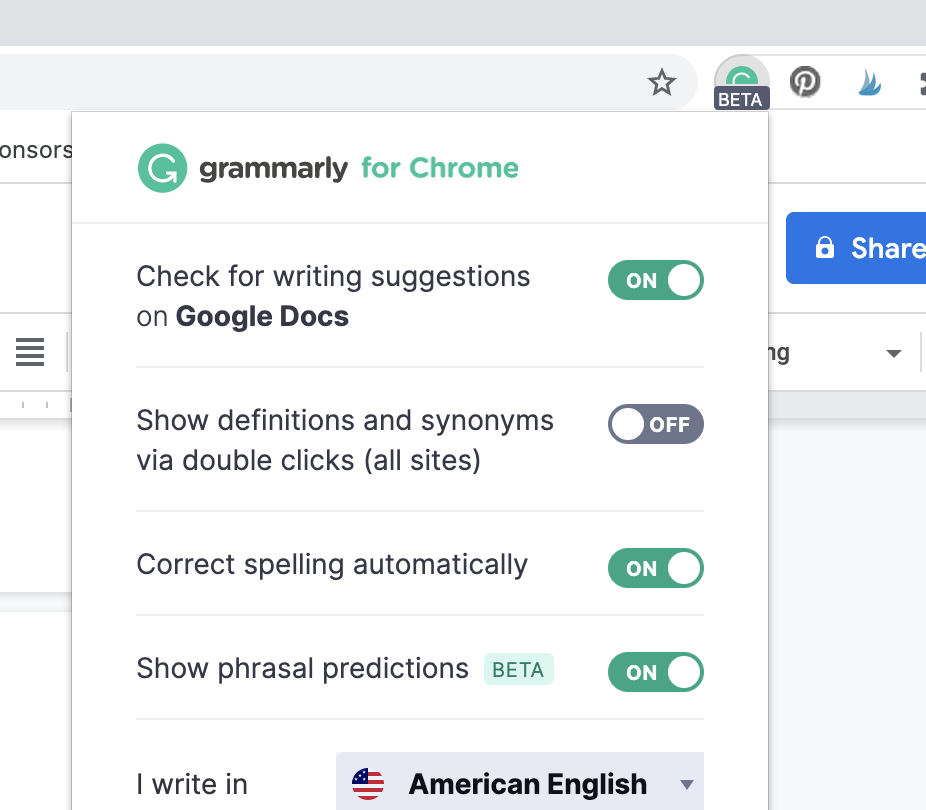The width and height of the screenshot is (926, 810).
Task: Click the BETA badge under the Grammarly icon
Action: [x=741, y=100]
